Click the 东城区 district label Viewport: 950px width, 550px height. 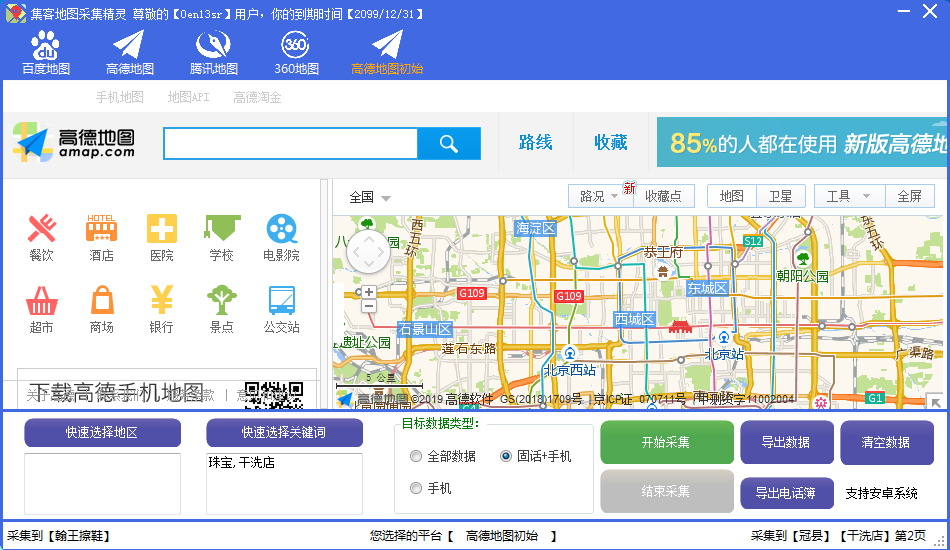click(708, 288)
